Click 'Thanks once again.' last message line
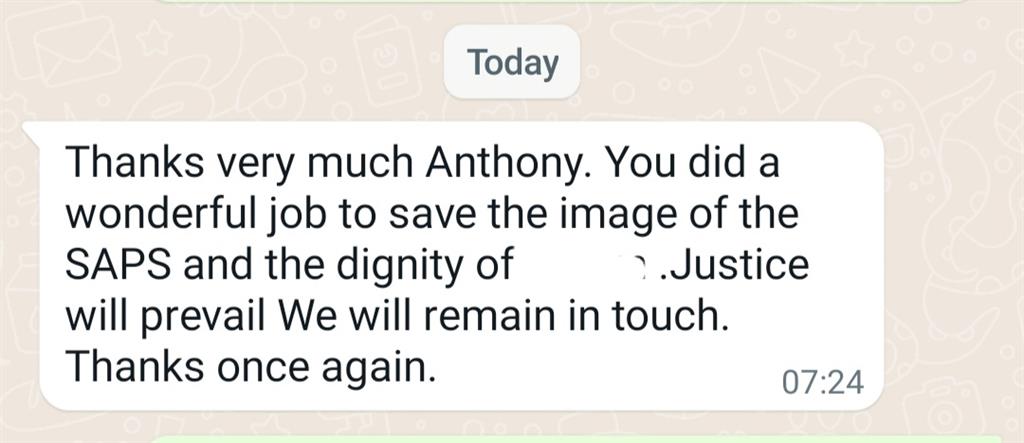This screenshot has width=1024, height=443. pos(250,368)
